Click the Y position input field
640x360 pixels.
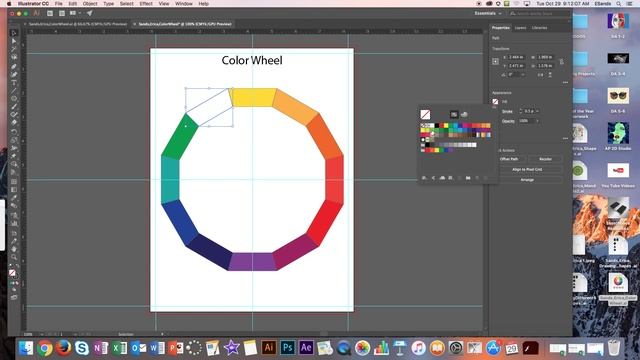click(517, 66)
